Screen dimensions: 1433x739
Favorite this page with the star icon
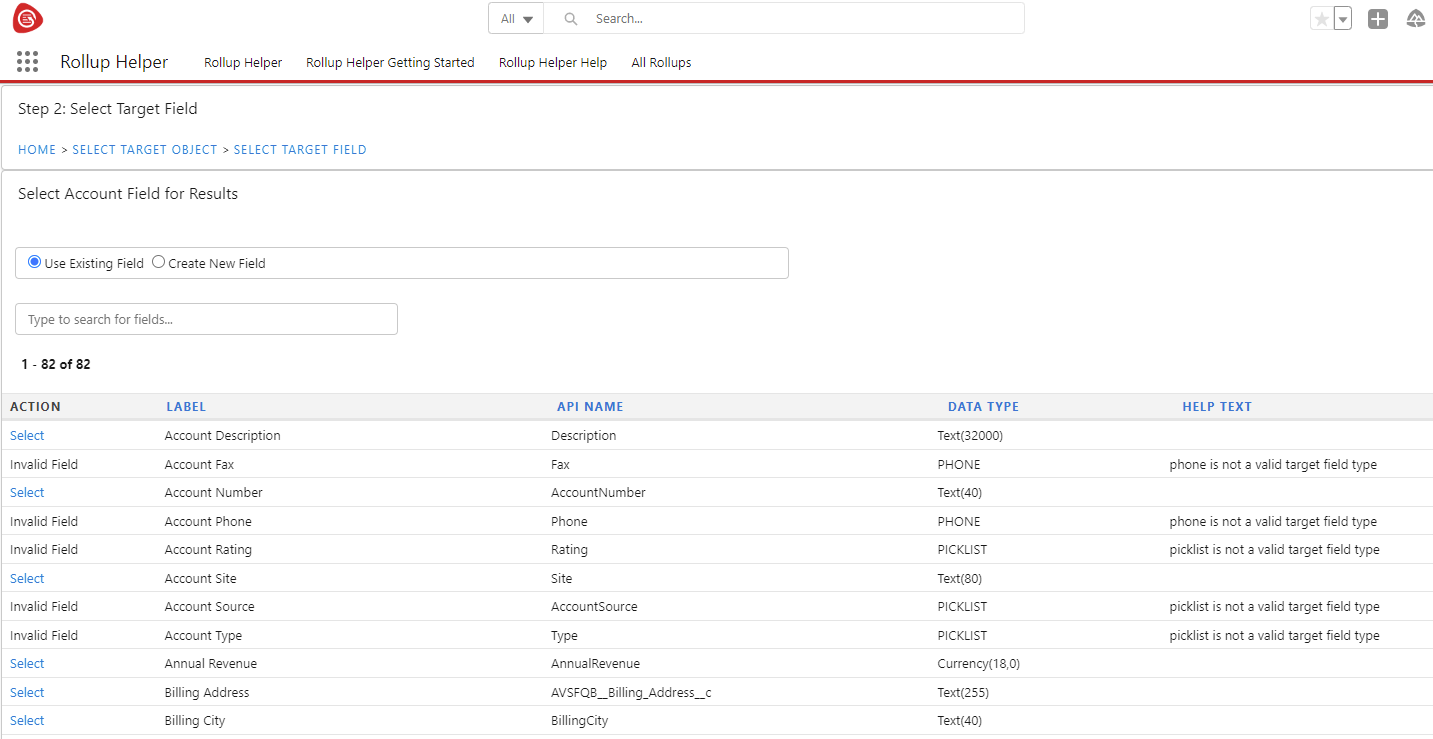(x=1322, y=19)
